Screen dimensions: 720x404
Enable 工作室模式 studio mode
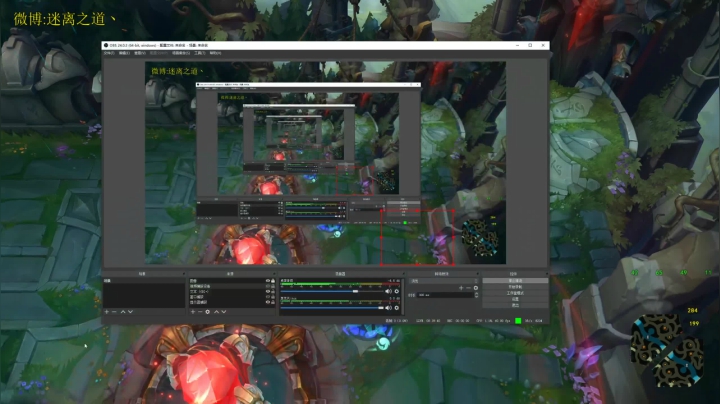[x=515, y=293]
